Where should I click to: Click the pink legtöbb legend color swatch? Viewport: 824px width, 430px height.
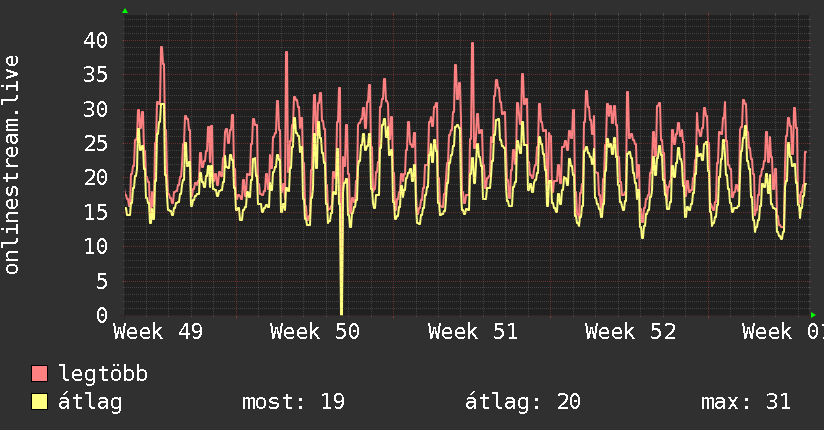[x=39, y=373]
